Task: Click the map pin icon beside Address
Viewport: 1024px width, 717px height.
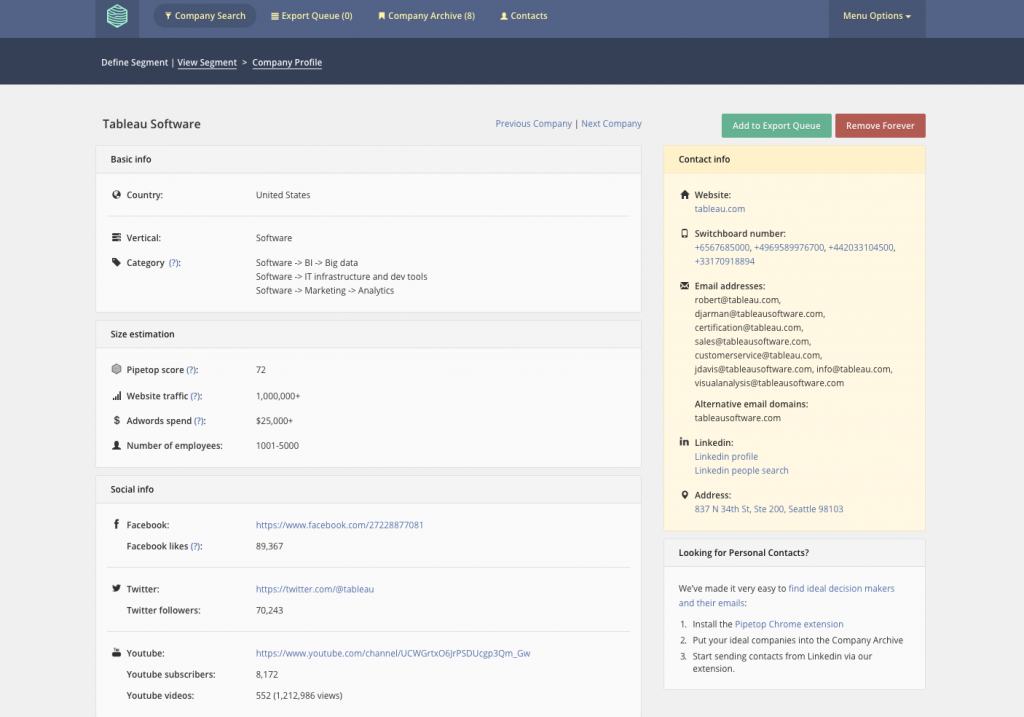Action: (x=684, y=495)
